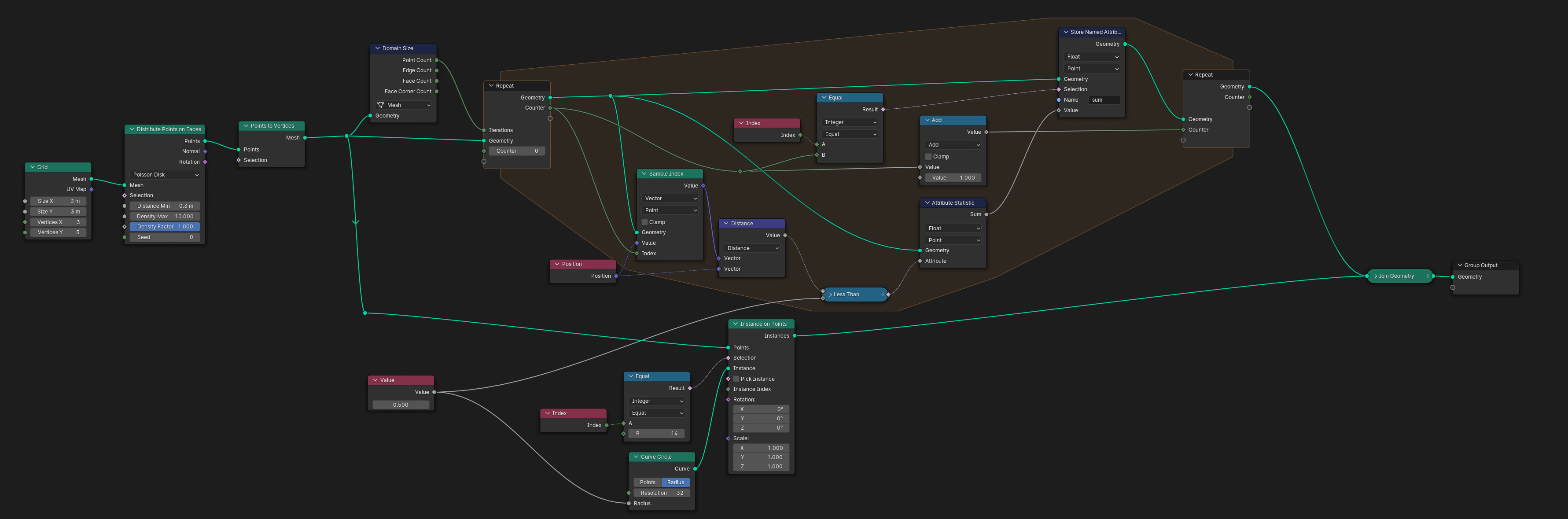Click the Point Count output socket
This screenshot has width=1568, height=519.
click(436, 60)
